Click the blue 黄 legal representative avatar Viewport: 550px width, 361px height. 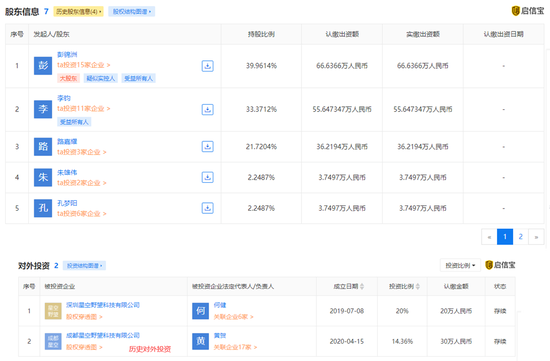point(200,341)
